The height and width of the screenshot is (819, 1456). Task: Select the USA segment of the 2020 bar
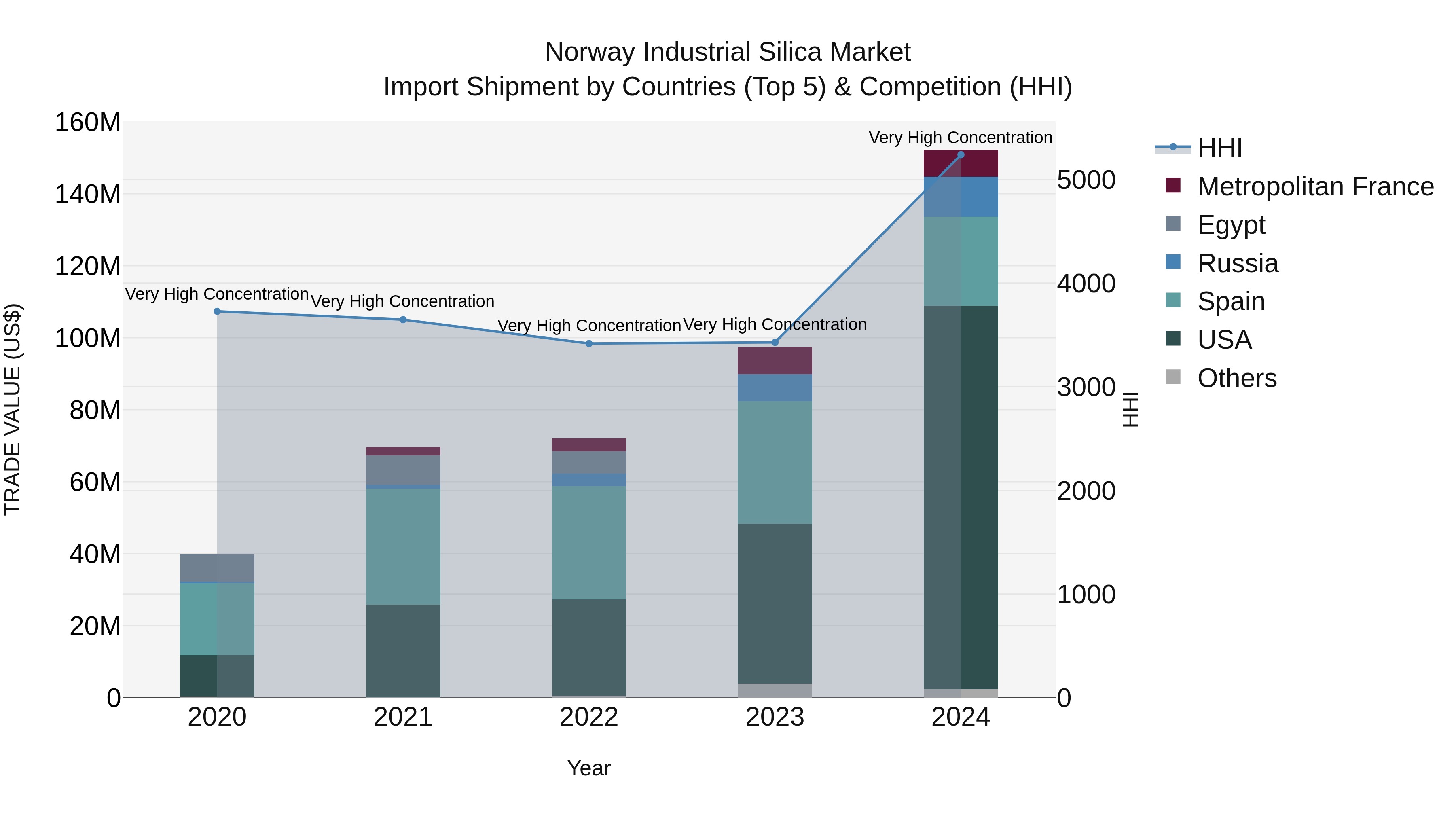pos(217,677)
